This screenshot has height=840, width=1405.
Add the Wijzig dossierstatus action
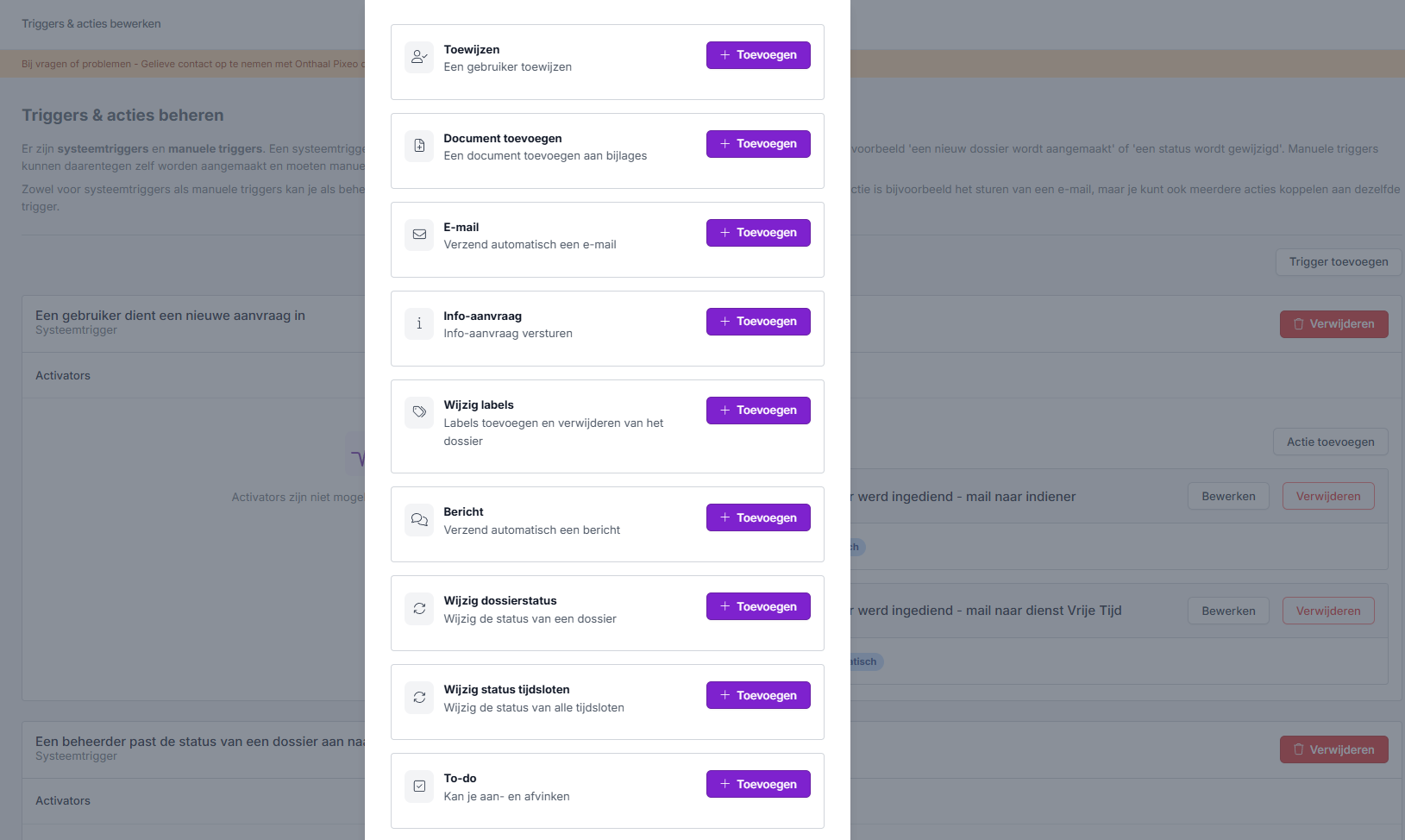point(758,606)
